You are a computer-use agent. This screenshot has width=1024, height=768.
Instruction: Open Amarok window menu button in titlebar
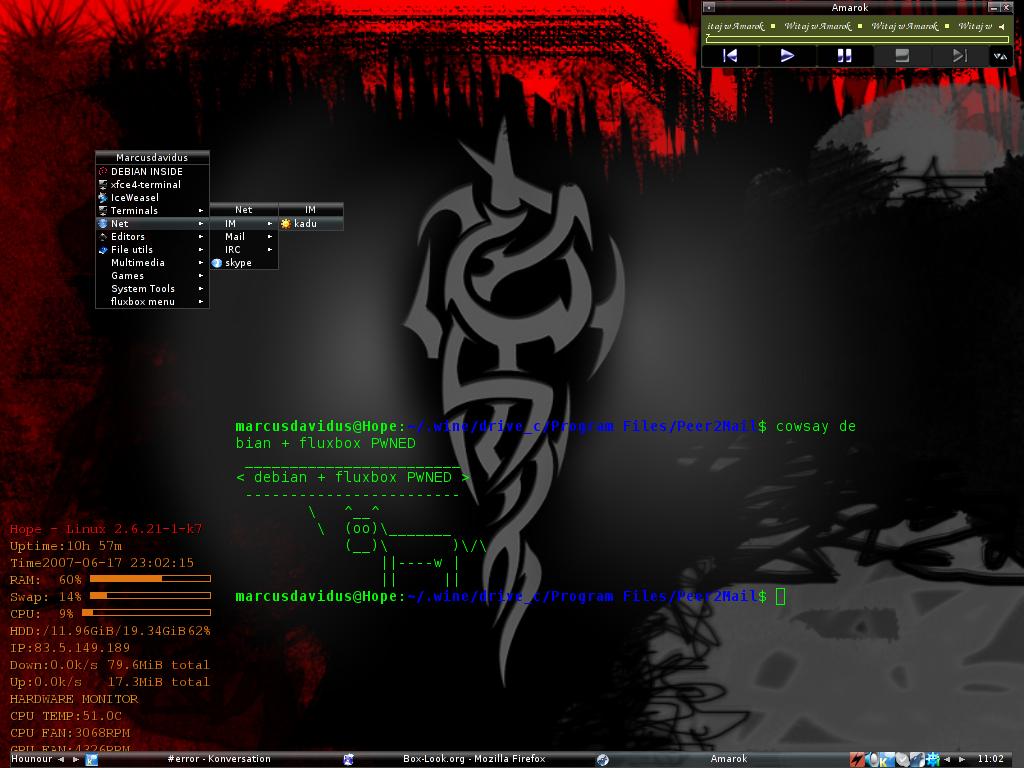click(709, 8)
